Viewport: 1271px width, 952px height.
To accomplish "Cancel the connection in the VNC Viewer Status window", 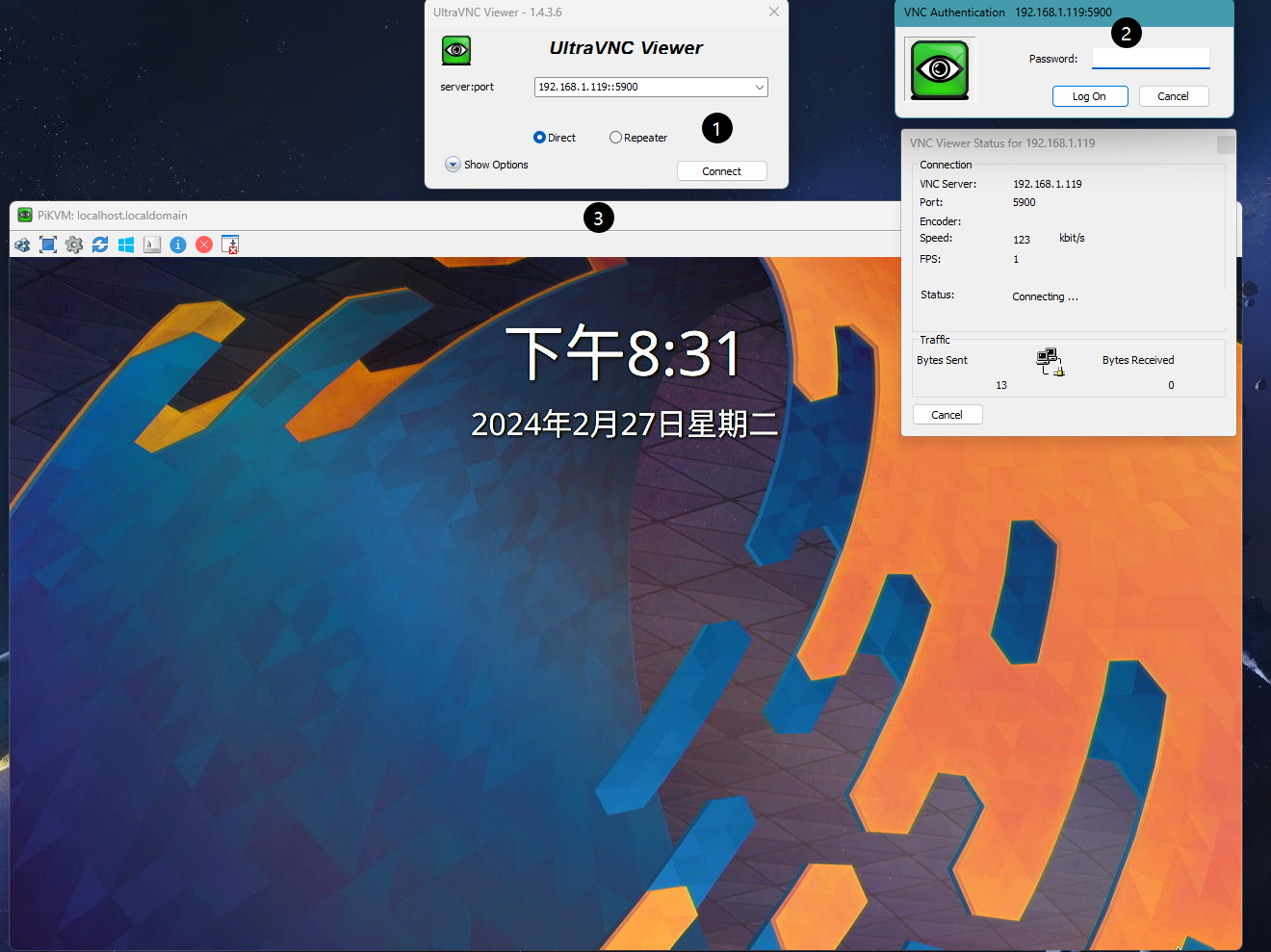I will (947, 415).
